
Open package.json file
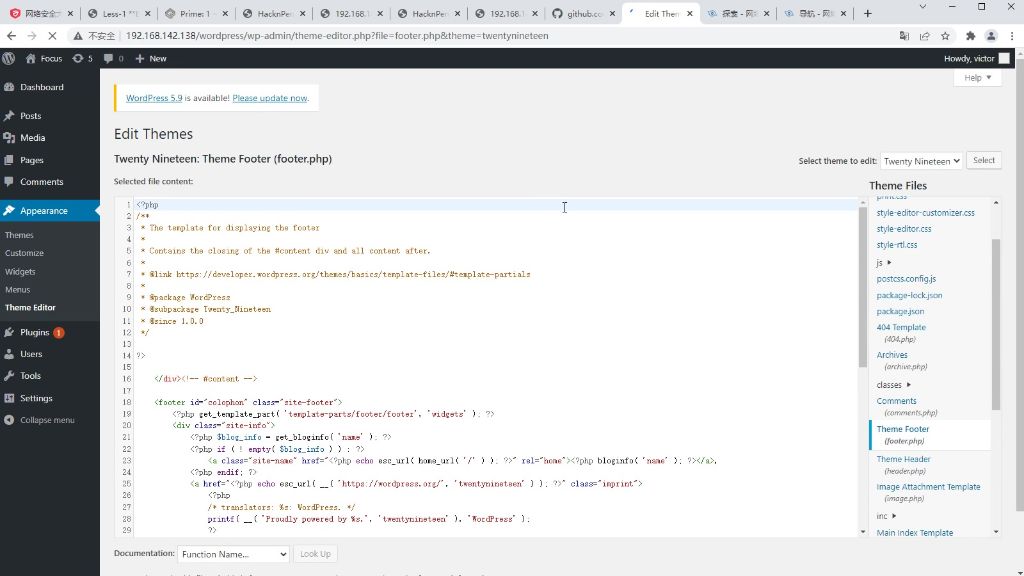click(x=900, y=312)
